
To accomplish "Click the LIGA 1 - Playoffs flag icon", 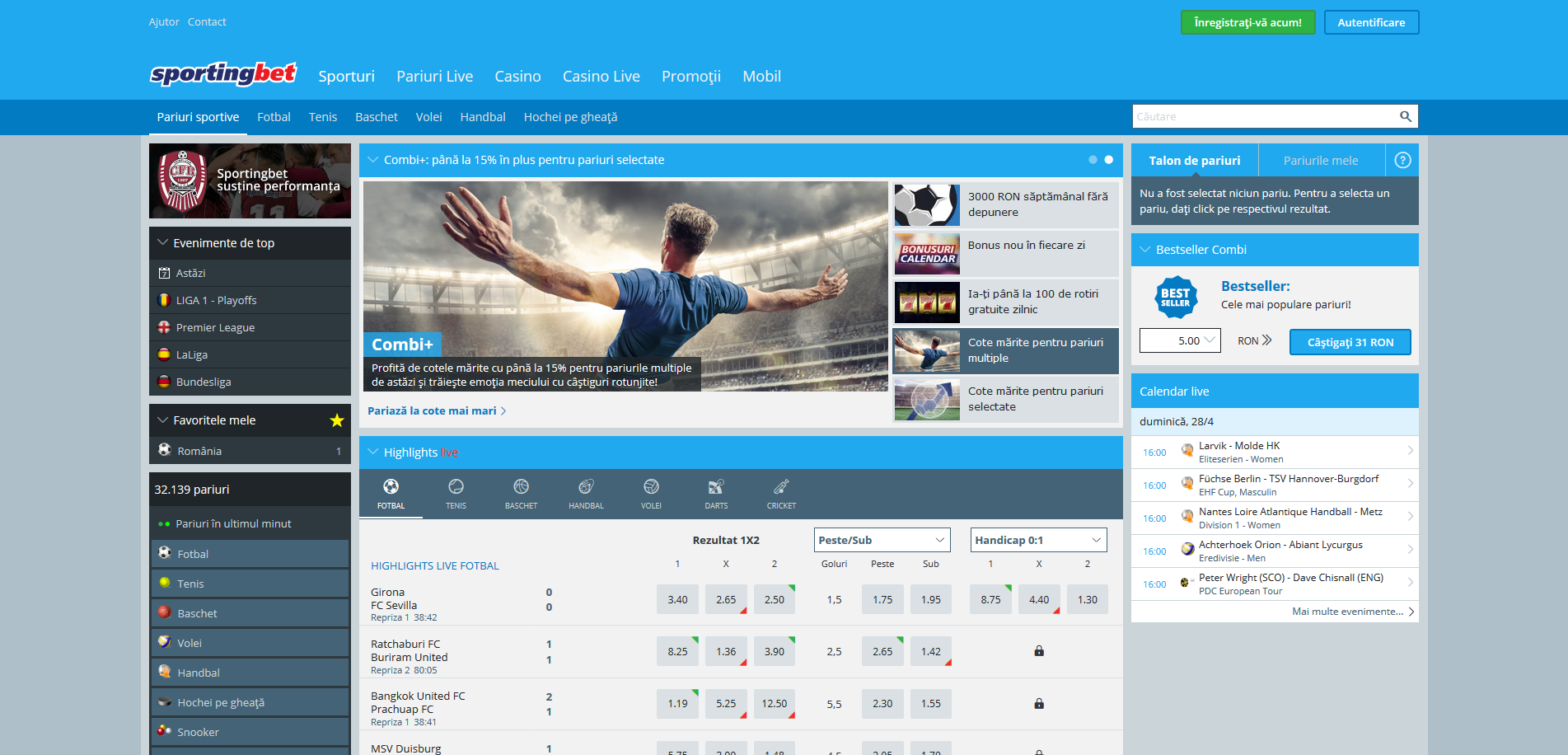I will tap(164, 300).
